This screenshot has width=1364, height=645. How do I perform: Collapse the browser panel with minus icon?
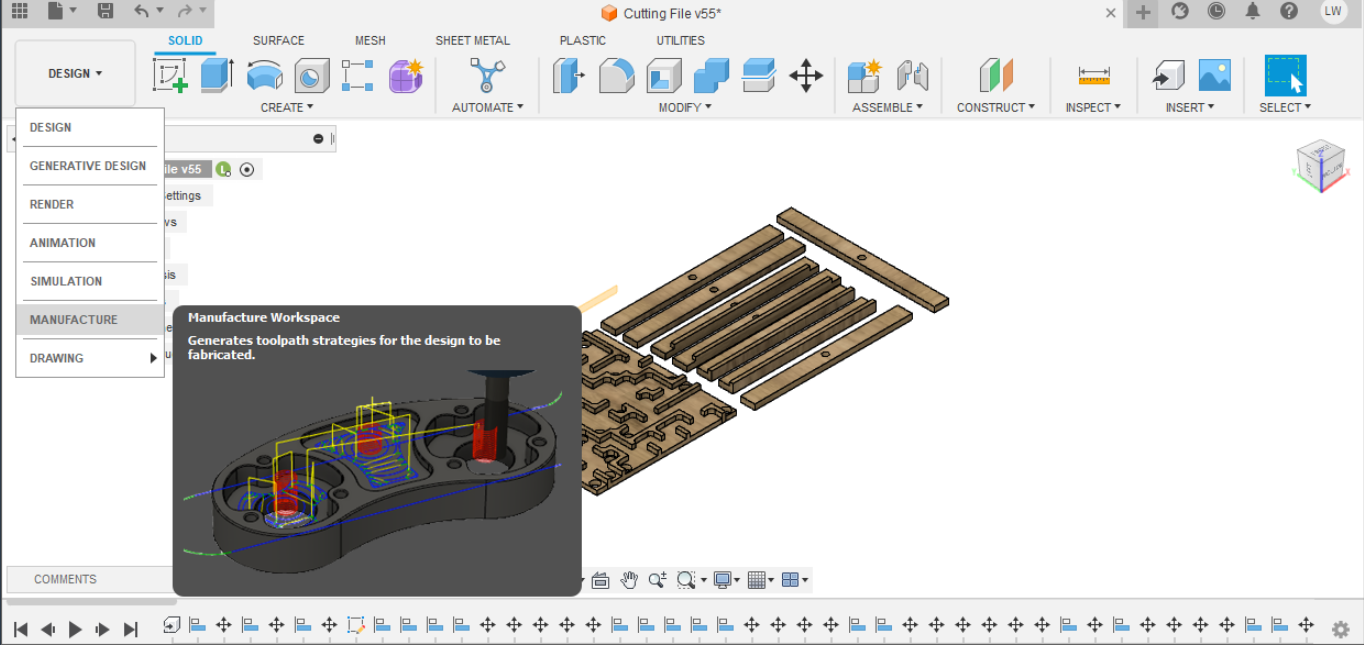[318, 139]
